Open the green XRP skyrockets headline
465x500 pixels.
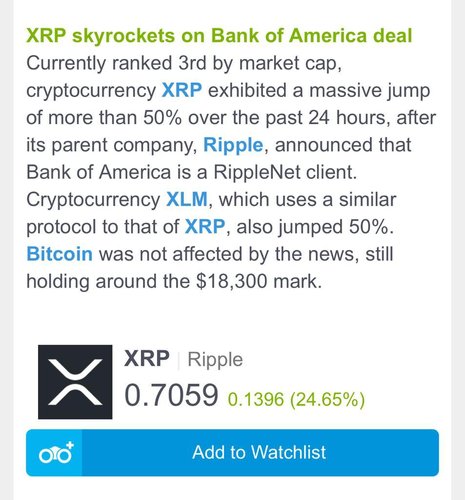pyautogui.click(x=219, y=35)
